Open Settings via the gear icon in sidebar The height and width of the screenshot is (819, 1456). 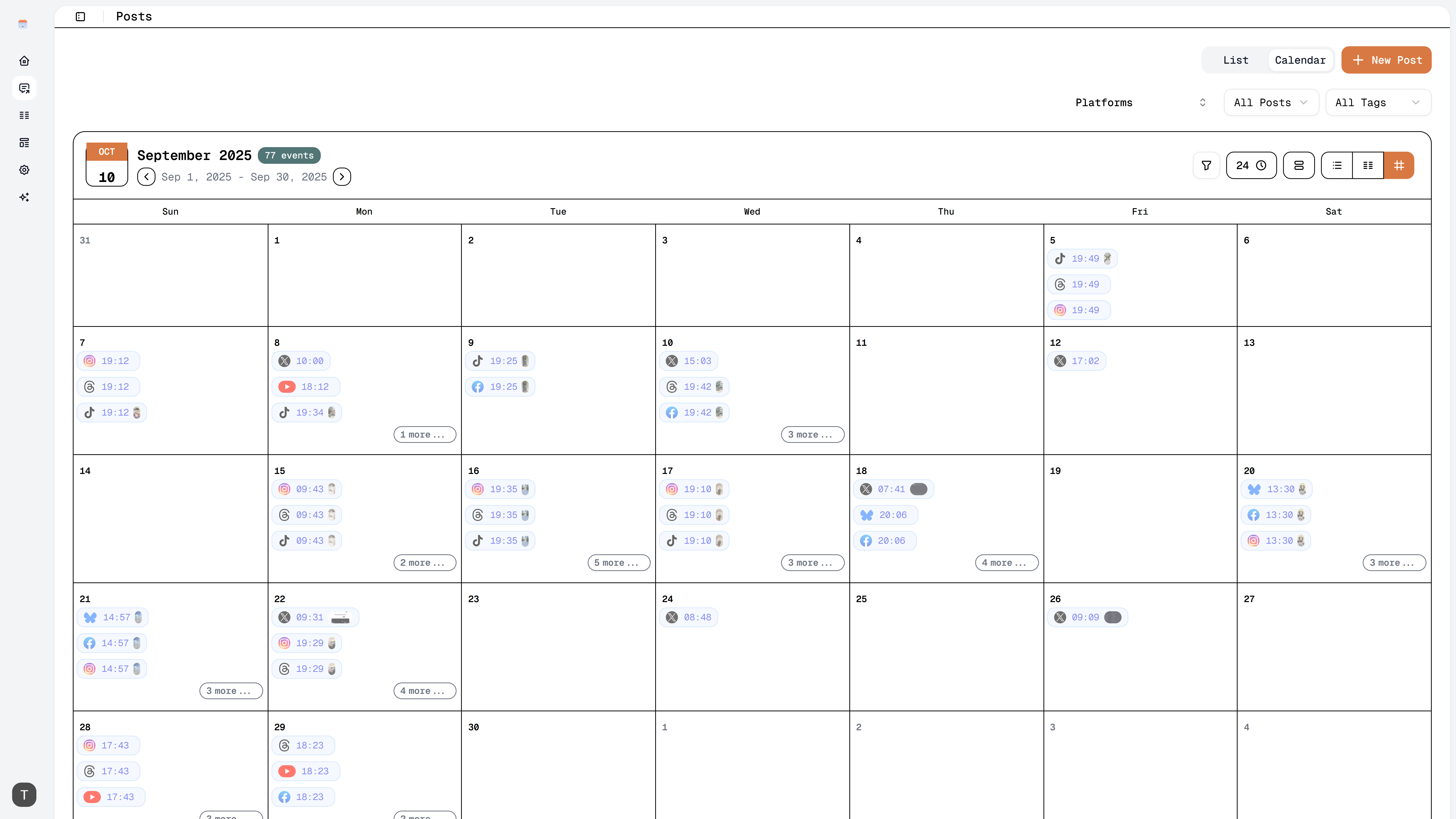click(x=24, y=169)
